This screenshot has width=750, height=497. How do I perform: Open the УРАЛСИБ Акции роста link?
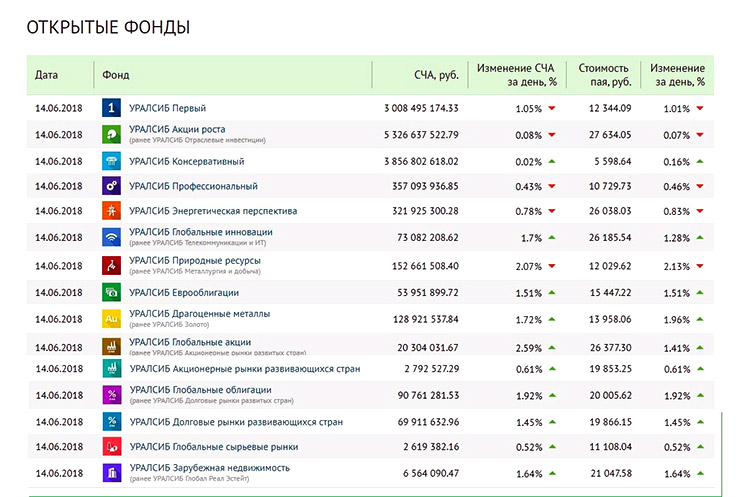tap(177, 129)
